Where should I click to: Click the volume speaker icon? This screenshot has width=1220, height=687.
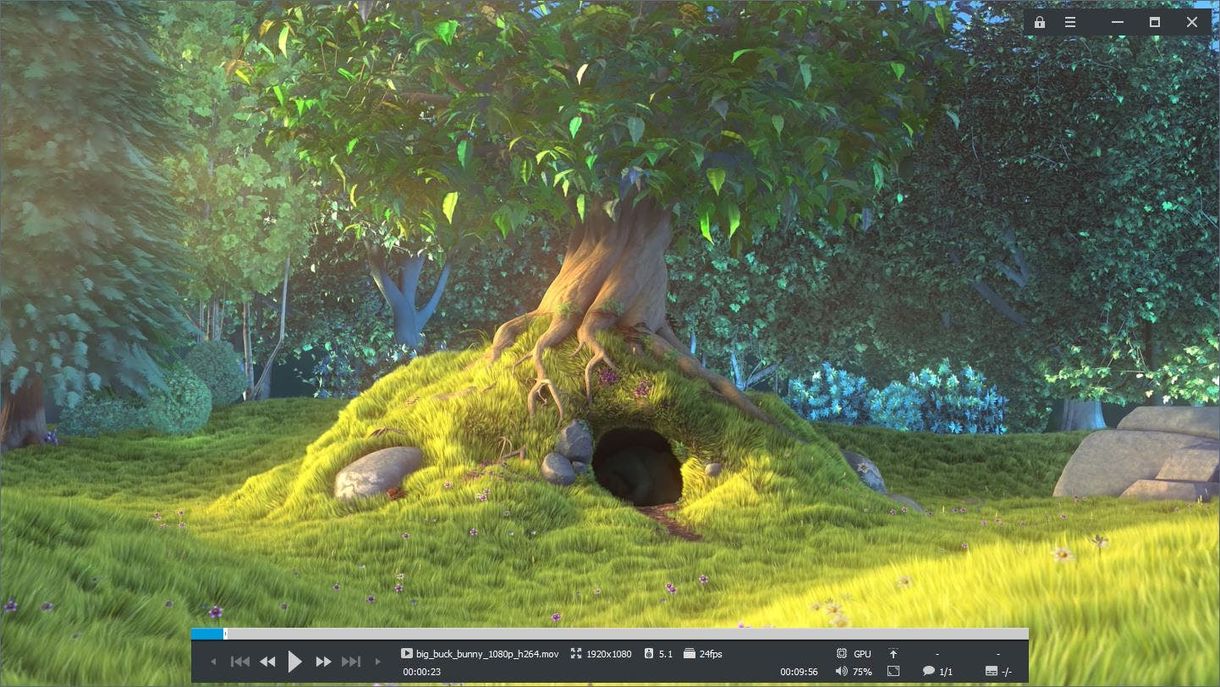click(x=841, y=671)
